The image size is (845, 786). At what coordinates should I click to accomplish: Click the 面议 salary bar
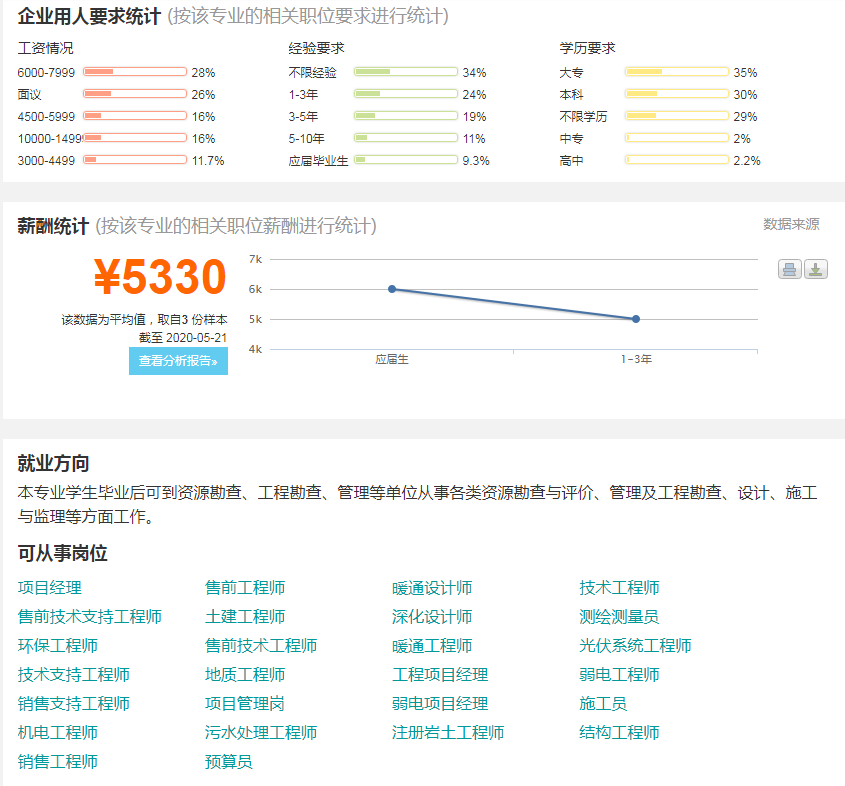(x=135, y=94)
